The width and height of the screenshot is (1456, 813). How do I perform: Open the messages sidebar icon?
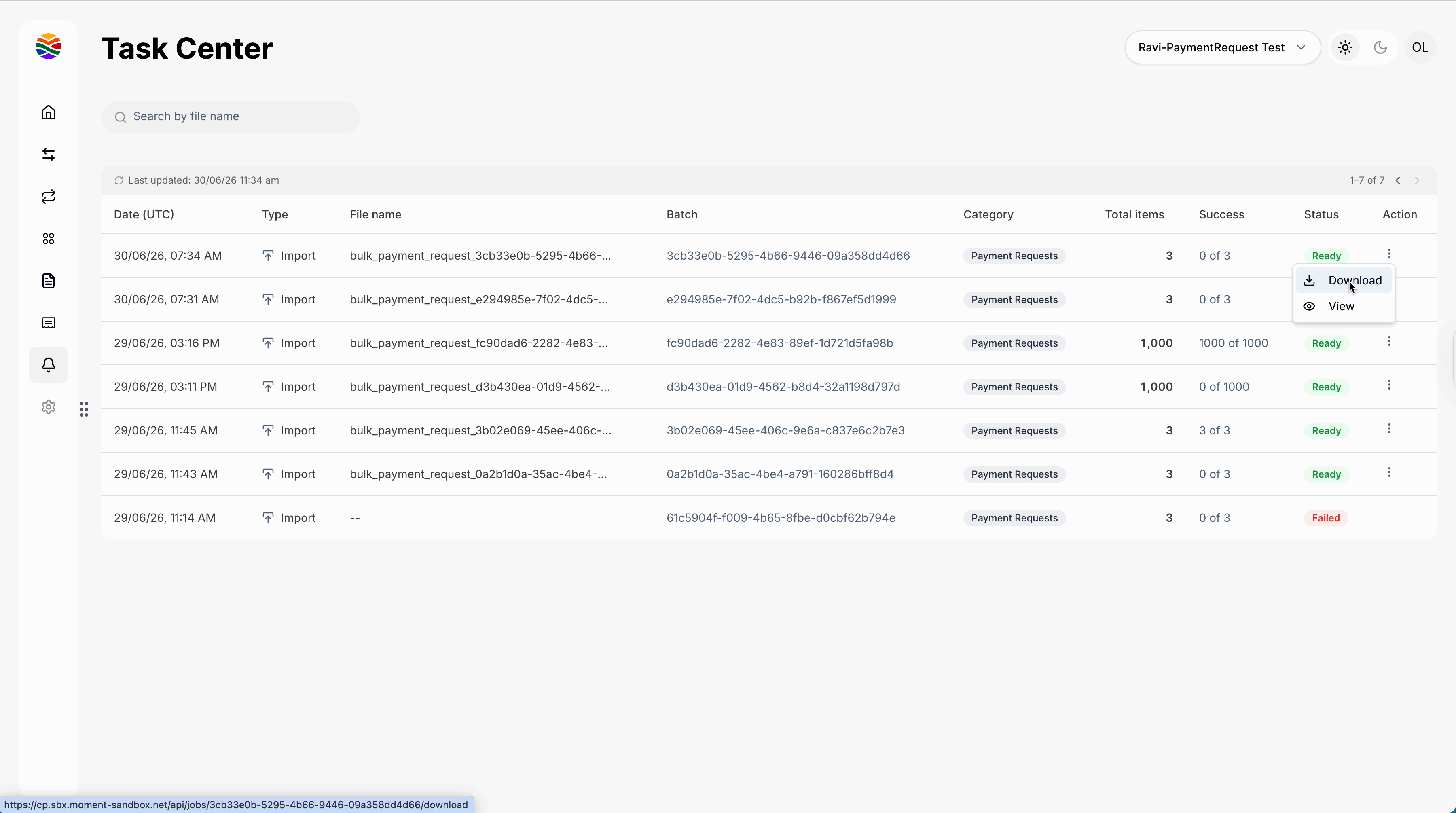(x=49, y=323)
